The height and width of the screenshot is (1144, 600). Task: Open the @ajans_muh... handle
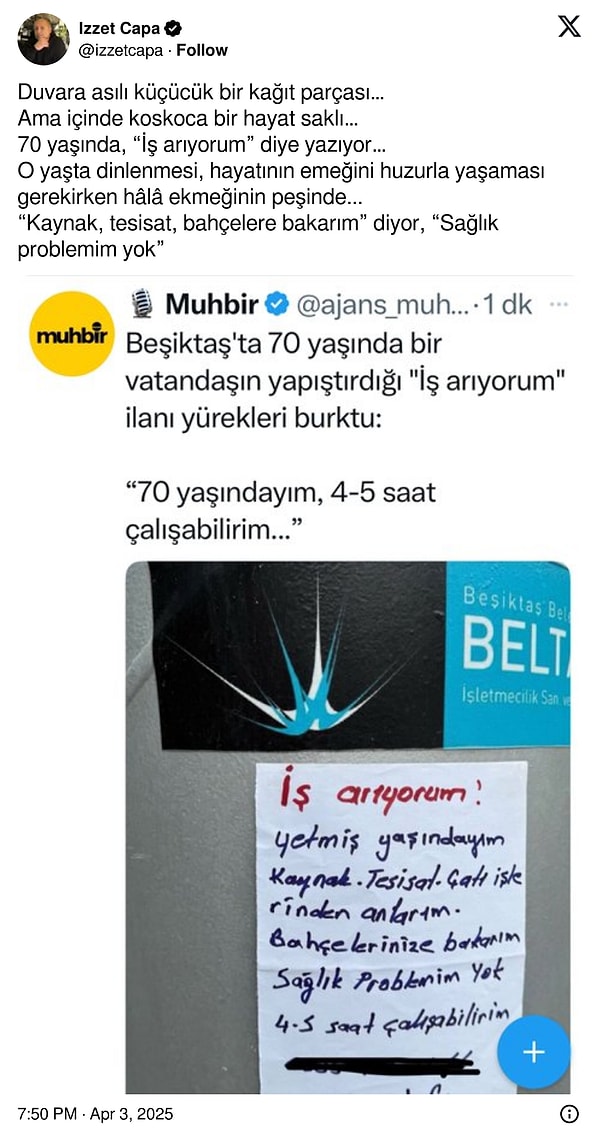coord(385,305)
